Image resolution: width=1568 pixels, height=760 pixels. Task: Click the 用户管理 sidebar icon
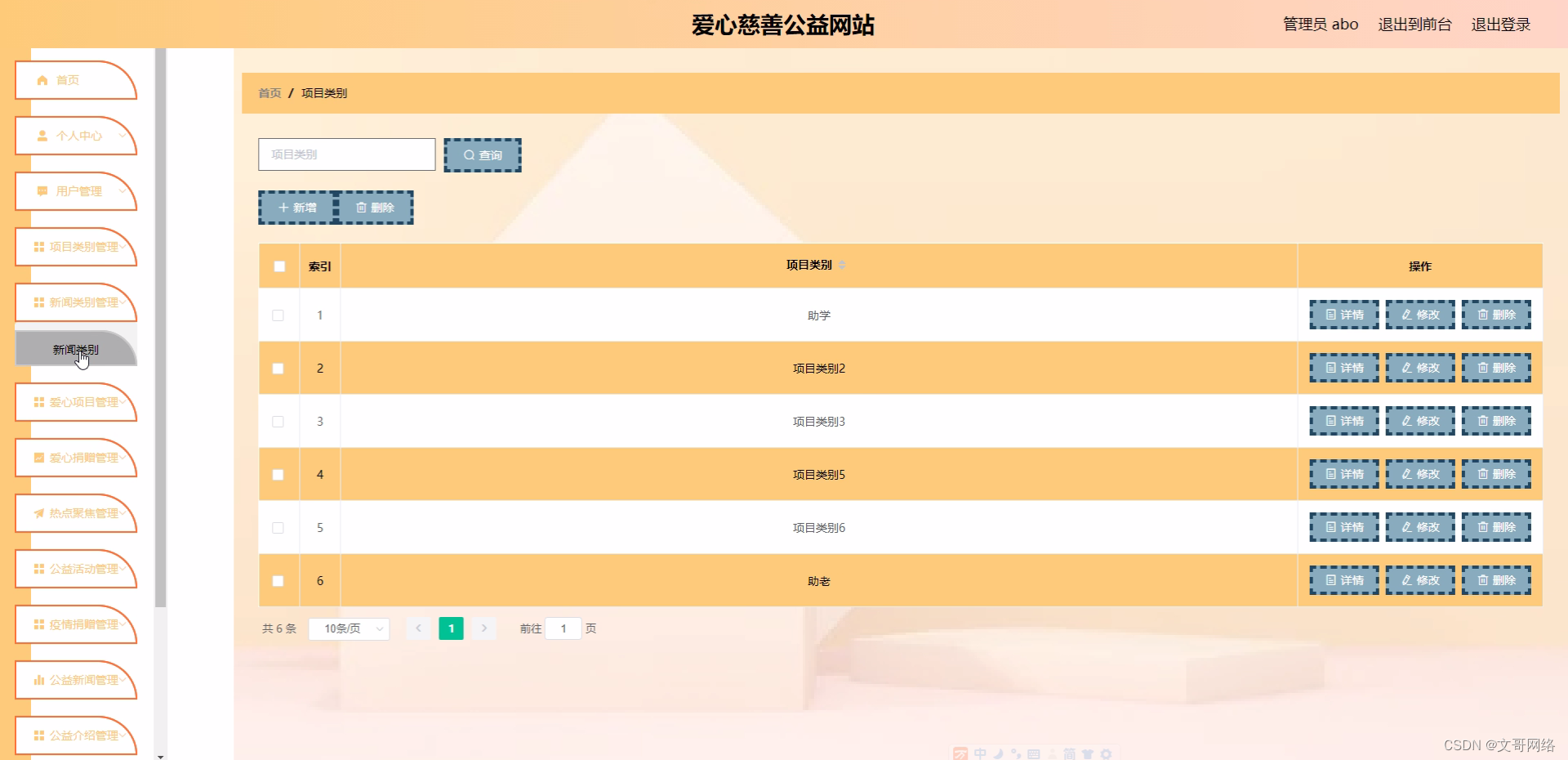click(x=42, y=191)
